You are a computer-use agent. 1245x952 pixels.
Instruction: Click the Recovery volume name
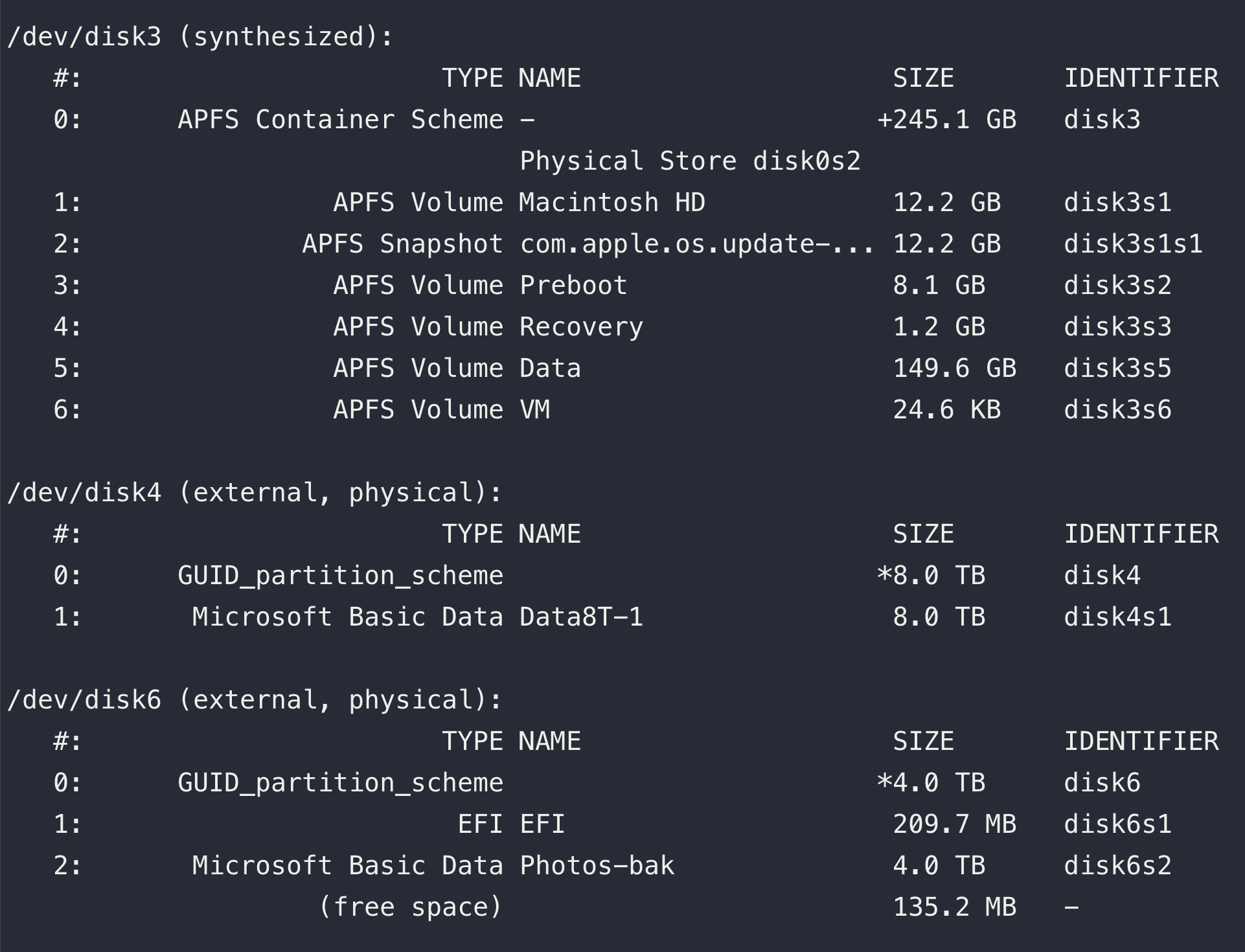[x=581, y=327]
